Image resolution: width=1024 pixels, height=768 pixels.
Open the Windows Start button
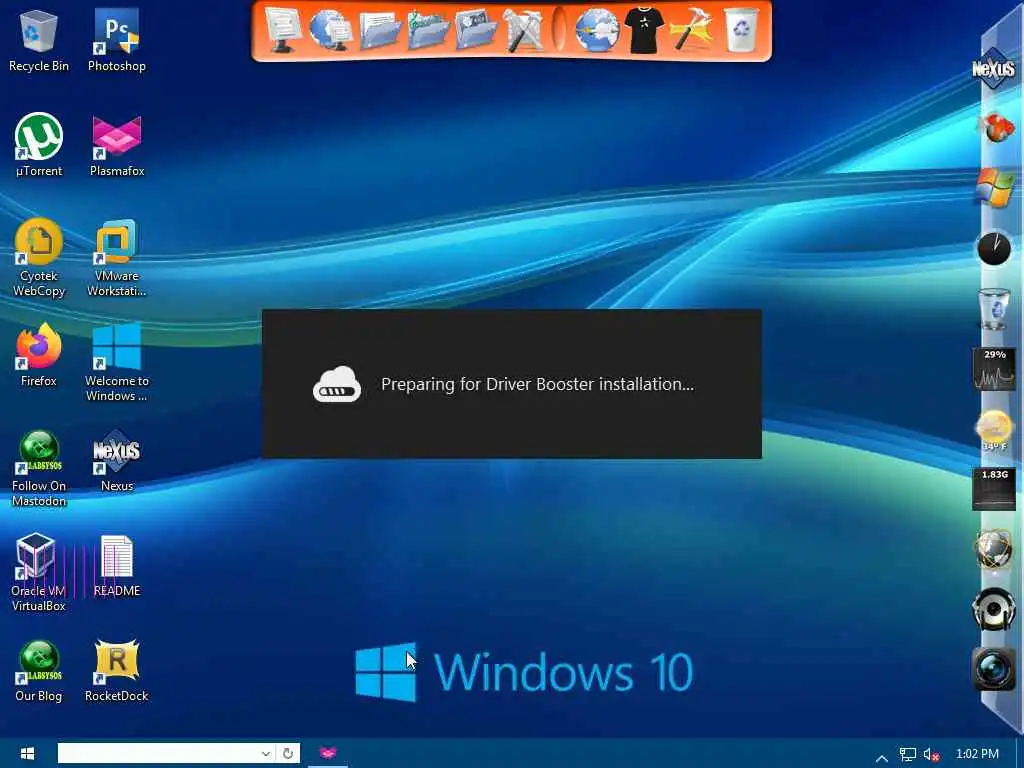(x=27, y=753)
